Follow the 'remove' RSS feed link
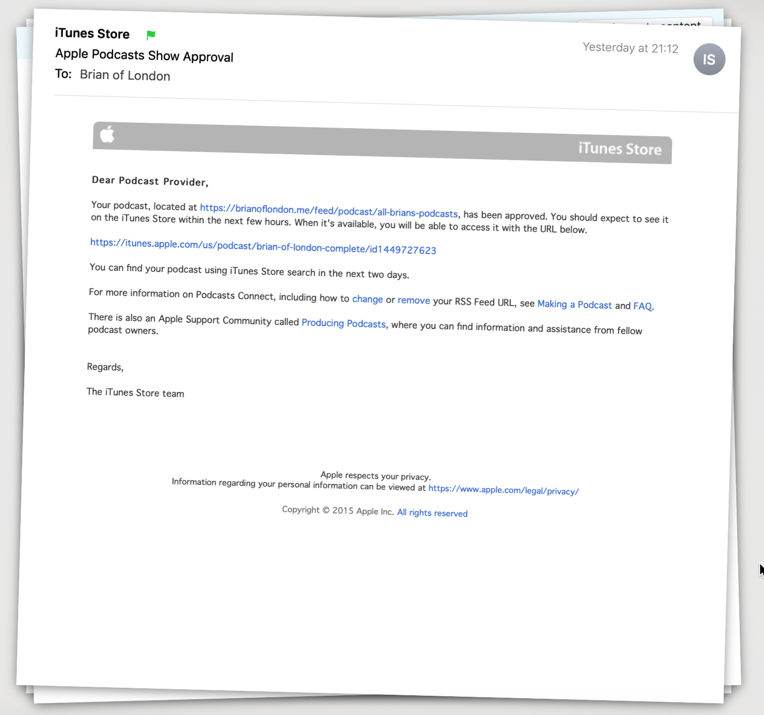Viewport: 764px width, 715px height. [x=414, y=301]
